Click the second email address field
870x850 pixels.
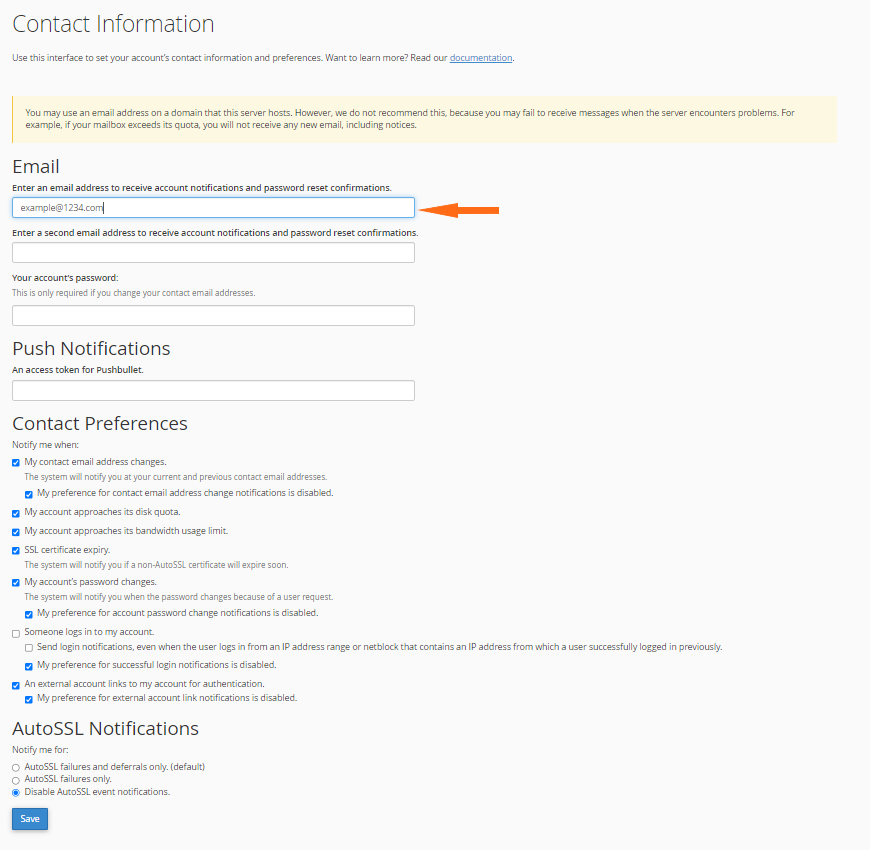click(213, 252)
